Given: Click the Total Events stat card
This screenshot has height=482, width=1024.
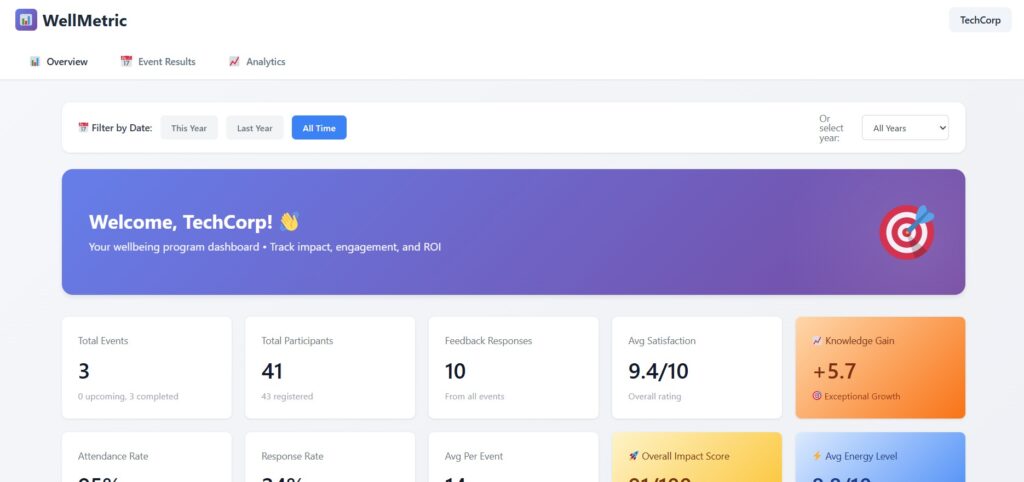Looking at the screenshot, I should [146, 367].
